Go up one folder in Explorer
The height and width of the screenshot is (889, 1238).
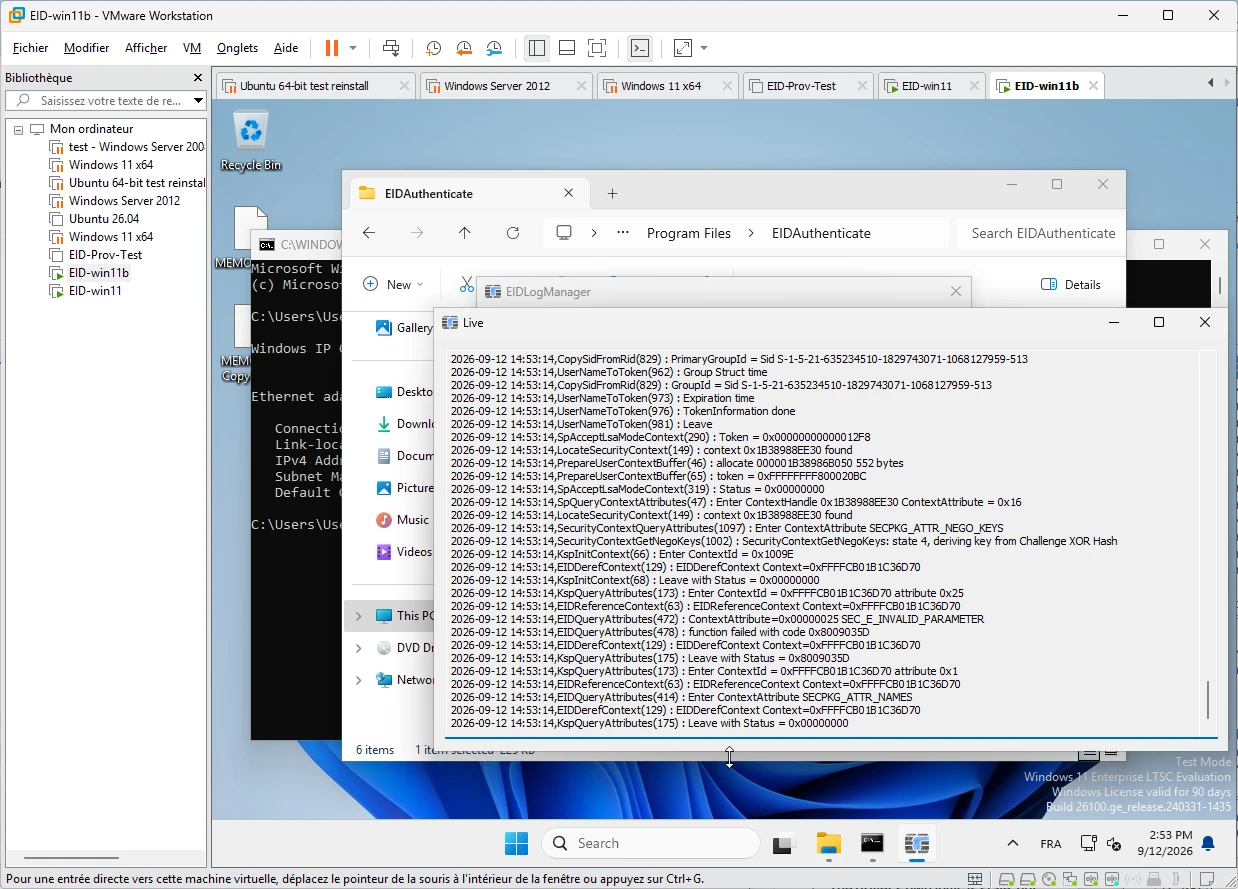coord(464,233)
